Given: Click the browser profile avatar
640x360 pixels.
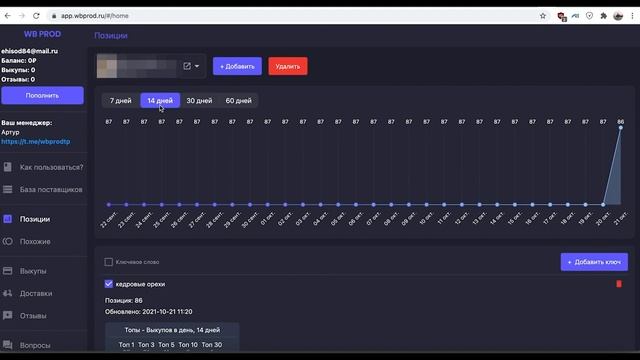Looking at the screenshot, I should (618, 16).
